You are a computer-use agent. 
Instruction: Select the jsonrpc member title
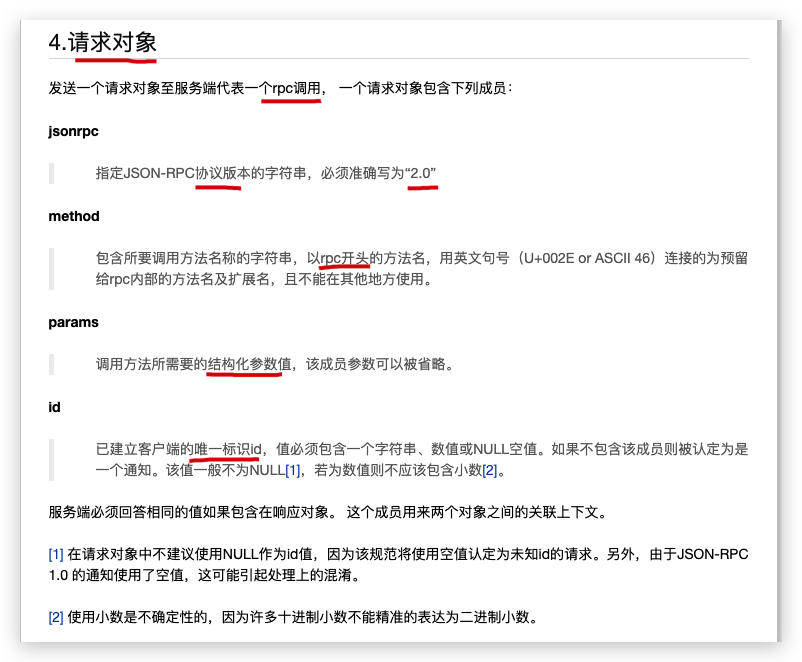(73, 131)
